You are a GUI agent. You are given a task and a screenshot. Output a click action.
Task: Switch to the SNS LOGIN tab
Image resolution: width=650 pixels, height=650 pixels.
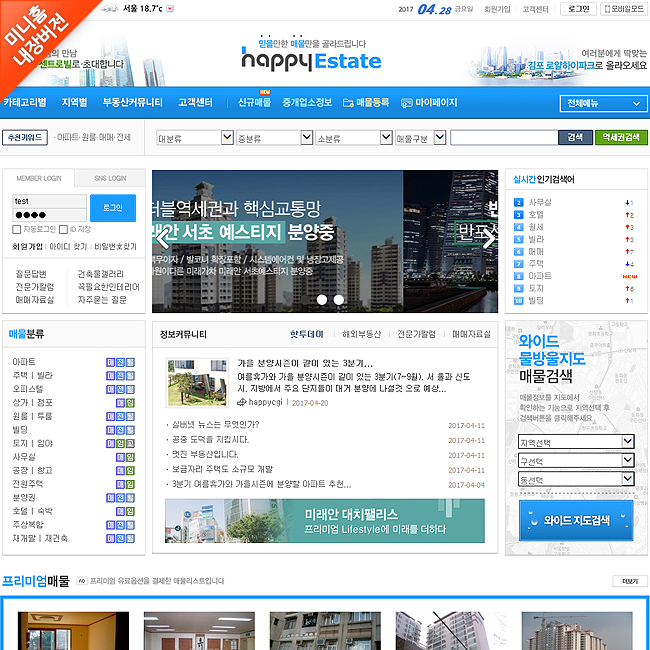coord(110,178)
